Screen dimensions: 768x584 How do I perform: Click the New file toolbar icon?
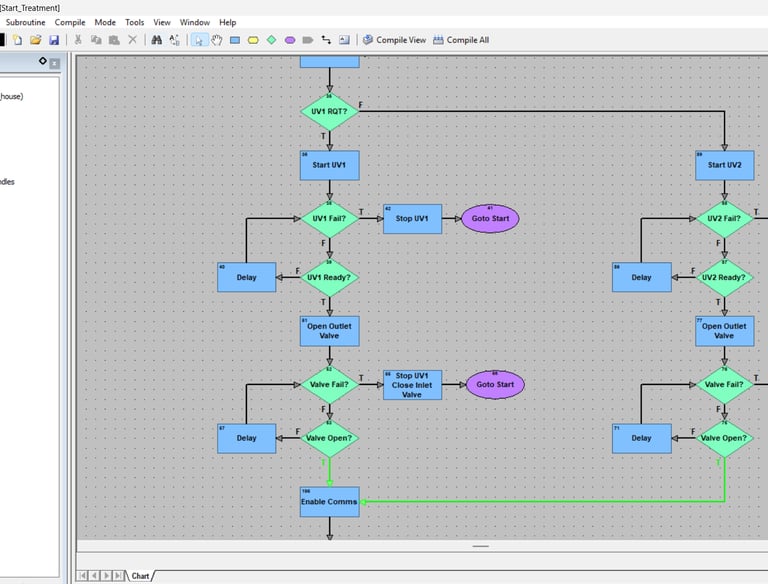point(18,40)
